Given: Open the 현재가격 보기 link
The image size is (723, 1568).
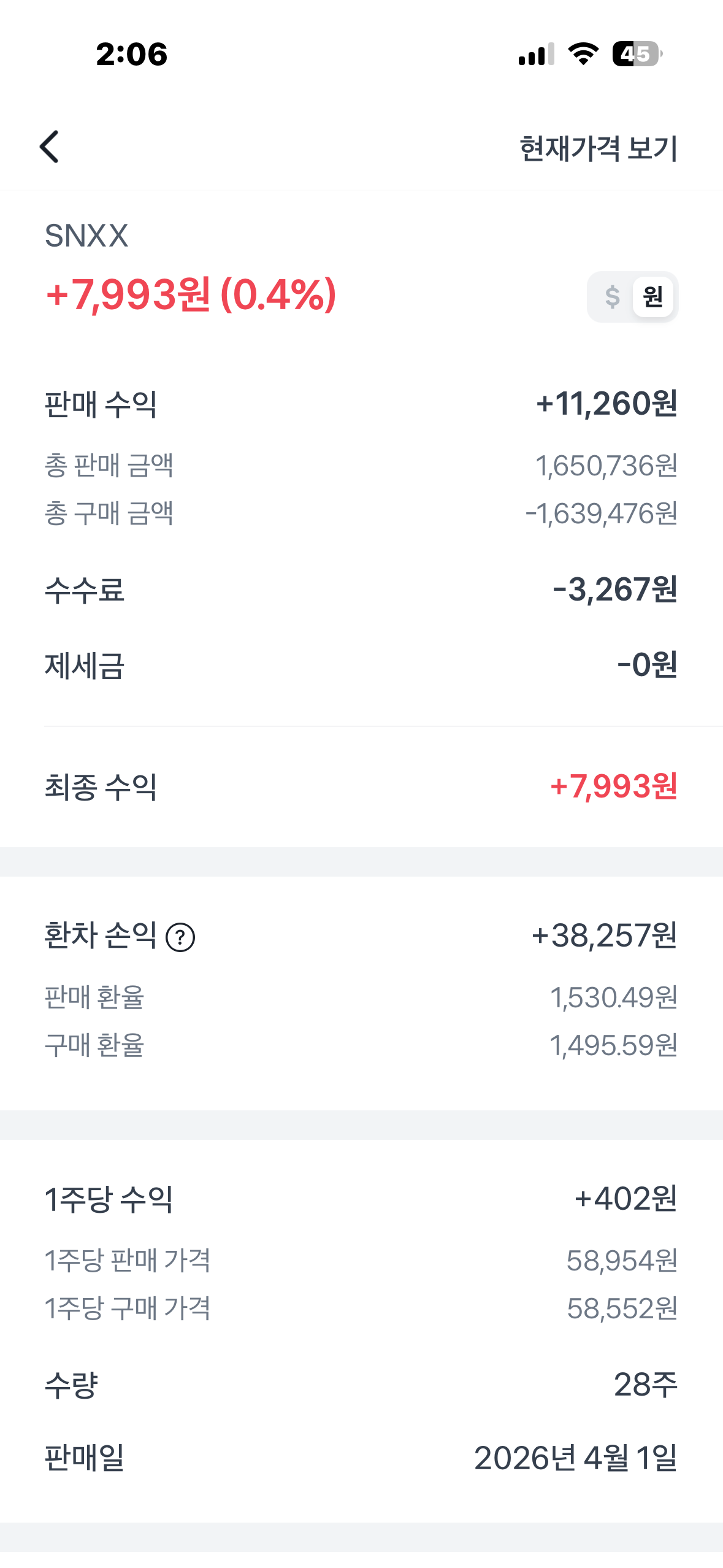Looking at the screenshot, I should (598, 148).
